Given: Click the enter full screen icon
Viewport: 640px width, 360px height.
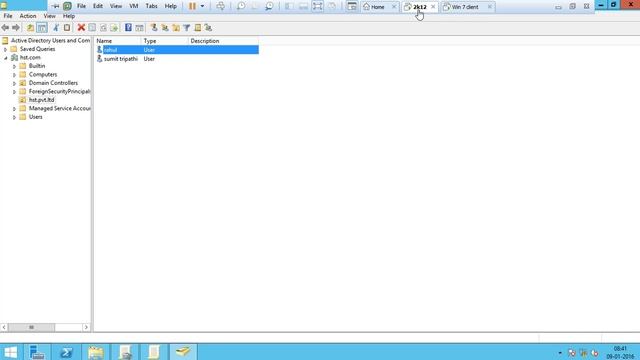Looking at the screenshot, I should 318,6.
